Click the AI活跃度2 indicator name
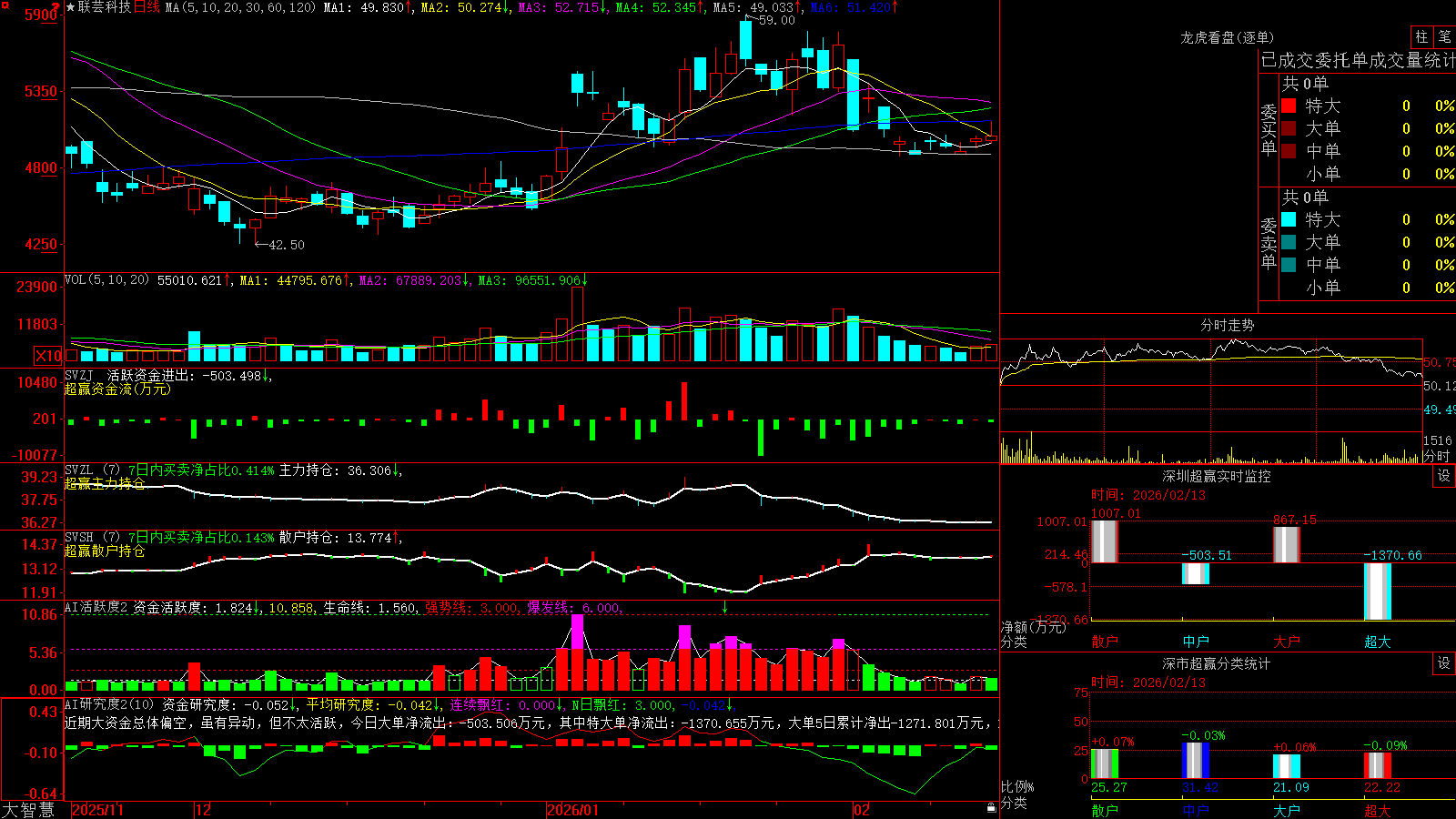Screen dimensions: 1456x819 [x=96, y=607]
